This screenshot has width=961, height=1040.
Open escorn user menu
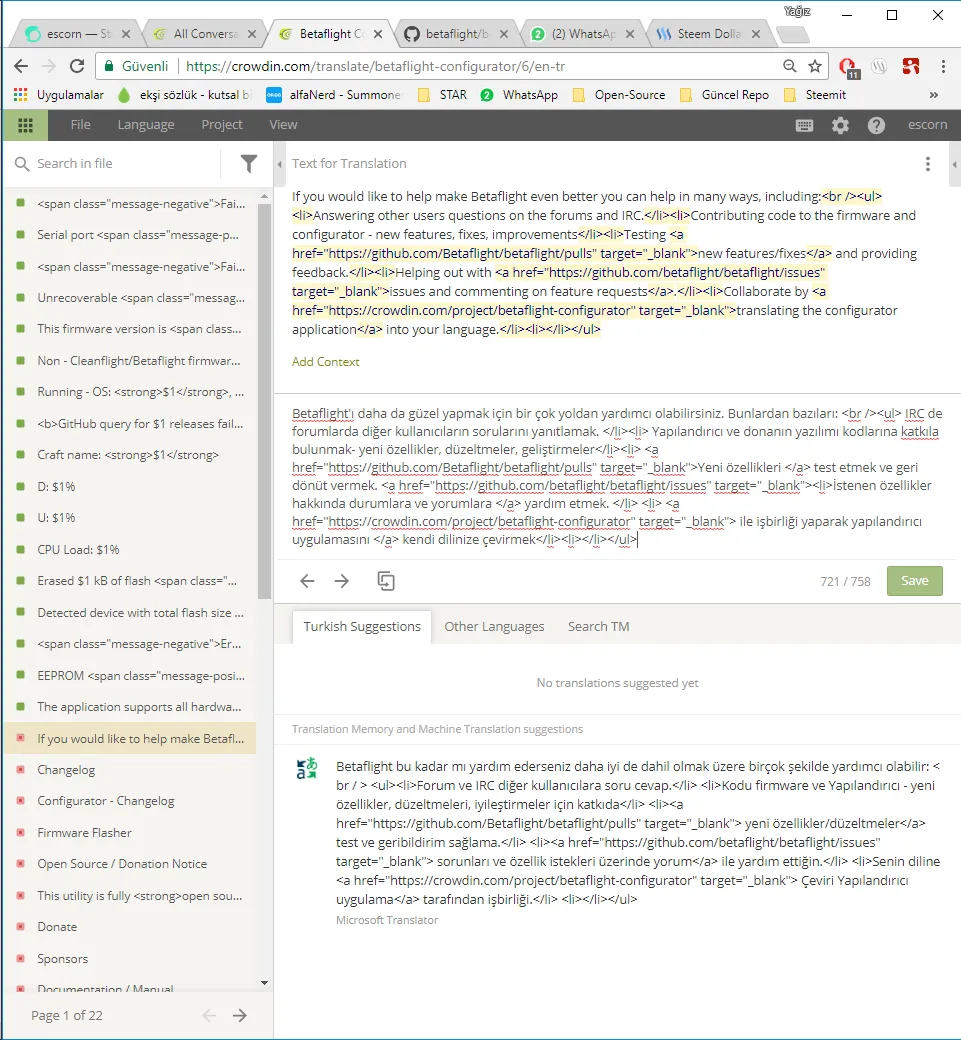point(927,125)
